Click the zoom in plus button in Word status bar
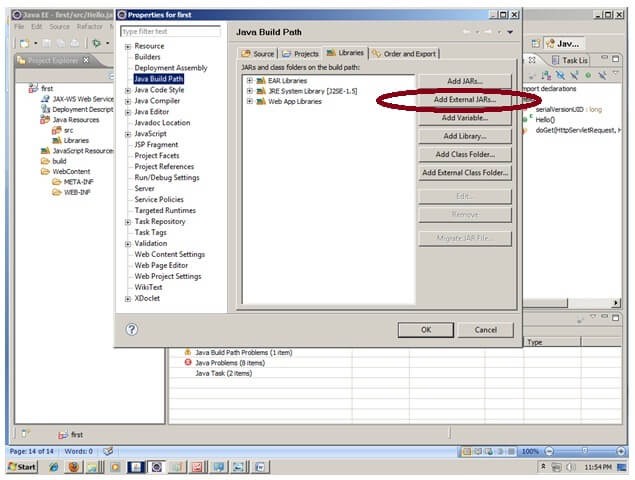 (x=621, y=451)
